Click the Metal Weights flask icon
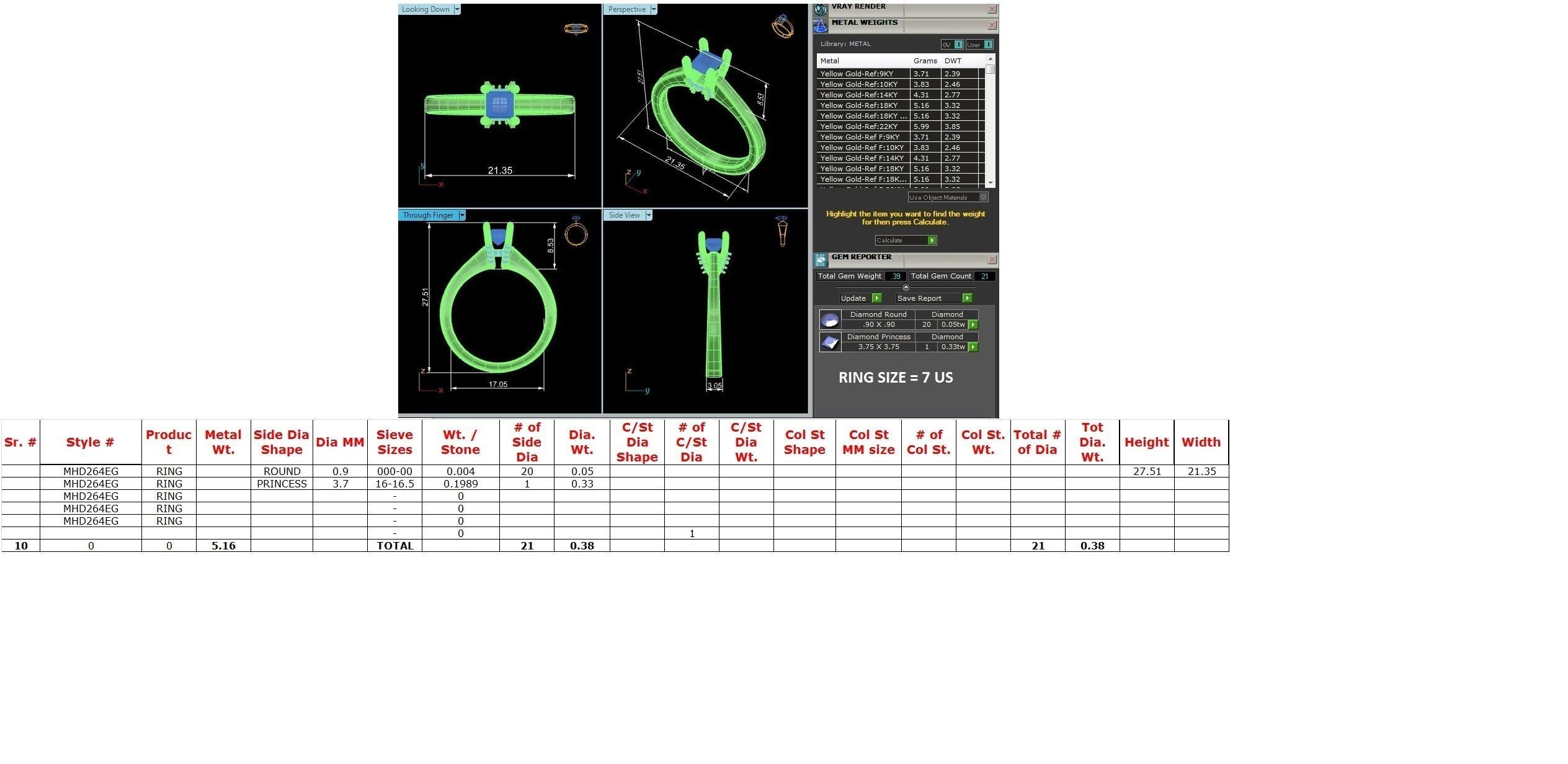The width and height of the screenshot is (1568, 764). point(821,26)
